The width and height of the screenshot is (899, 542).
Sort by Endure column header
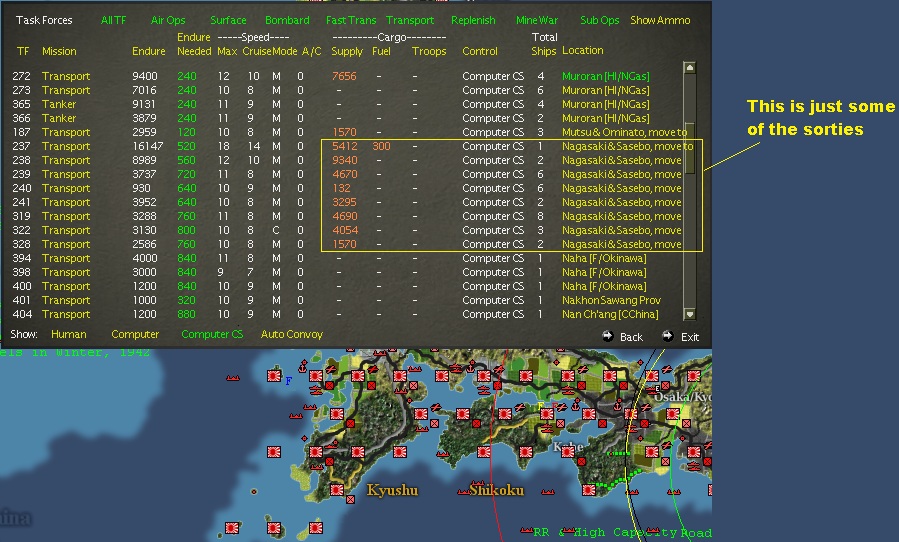pos(148,51)
